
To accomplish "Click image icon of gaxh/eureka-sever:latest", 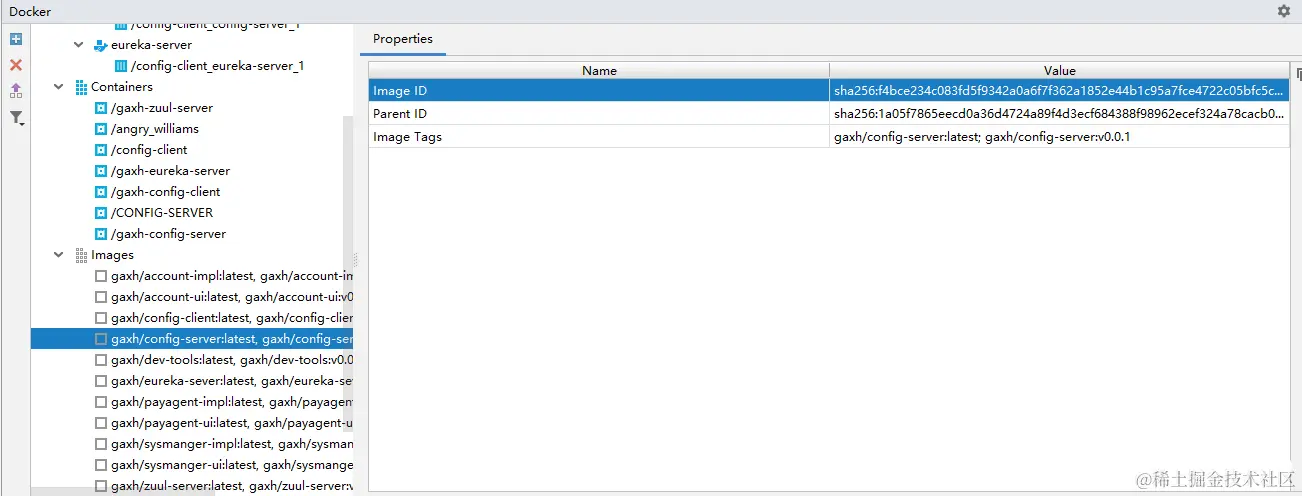I will point(100,381).
